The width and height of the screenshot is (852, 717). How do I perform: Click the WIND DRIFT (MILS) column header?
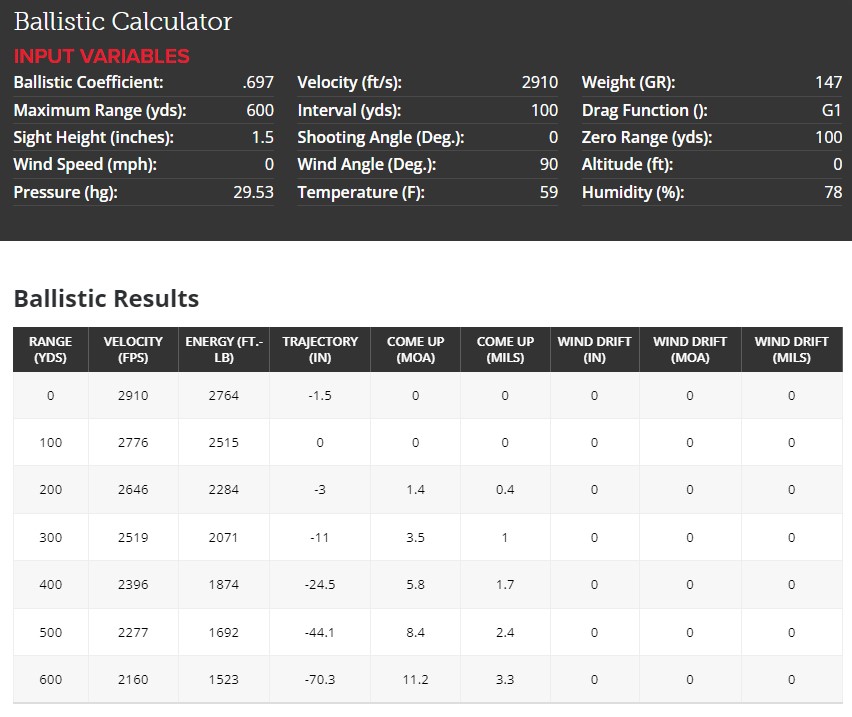pos(791,349)
